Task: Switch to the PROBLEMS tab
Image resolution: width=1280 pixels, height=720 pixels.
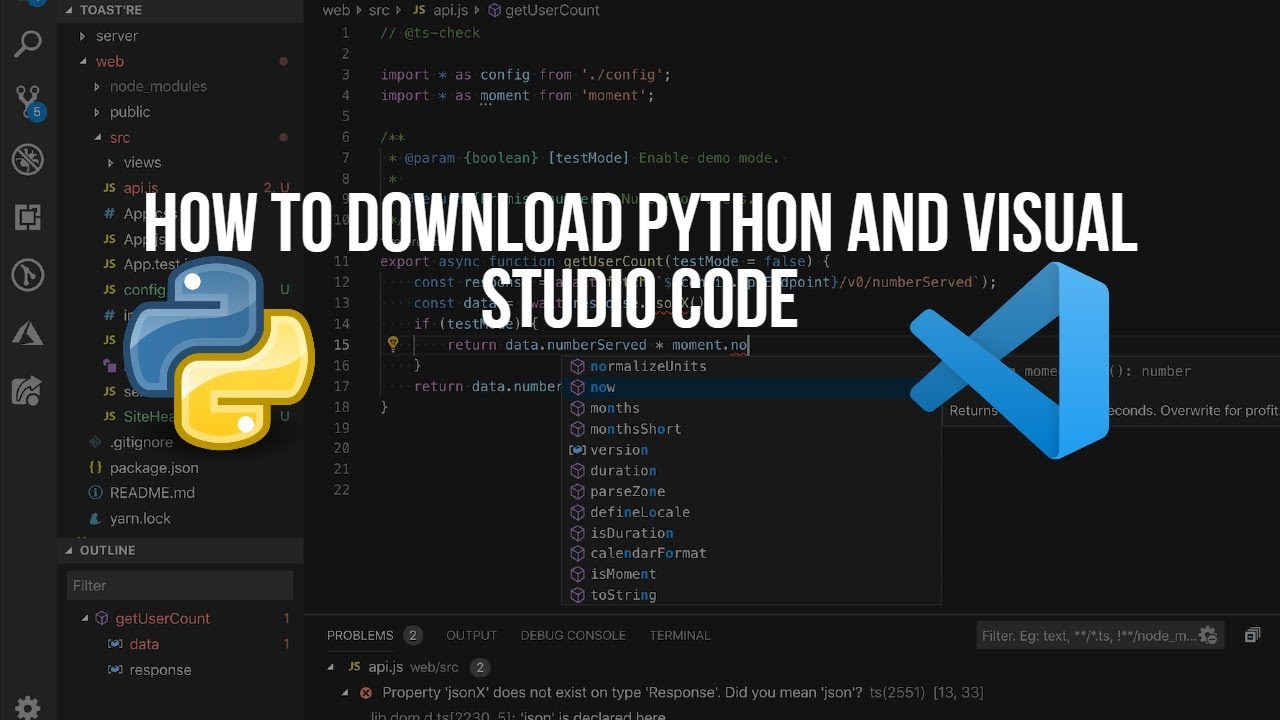Action: [x=360, y=635]
